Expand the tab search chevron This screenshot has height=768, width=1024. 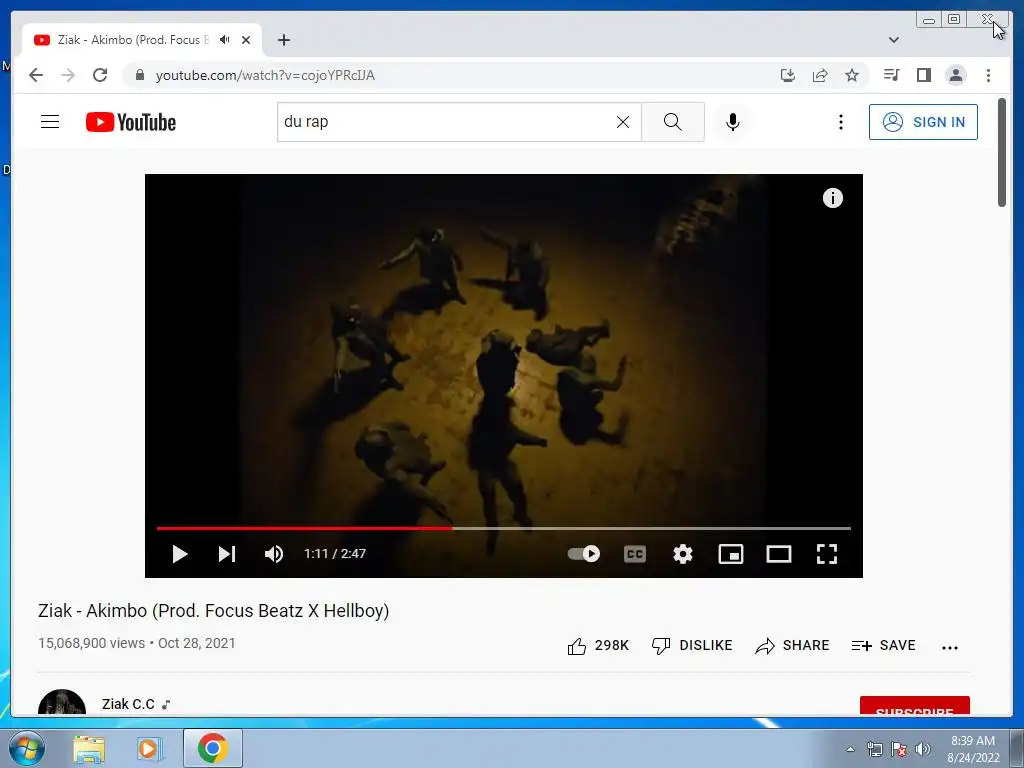[894, 40]
